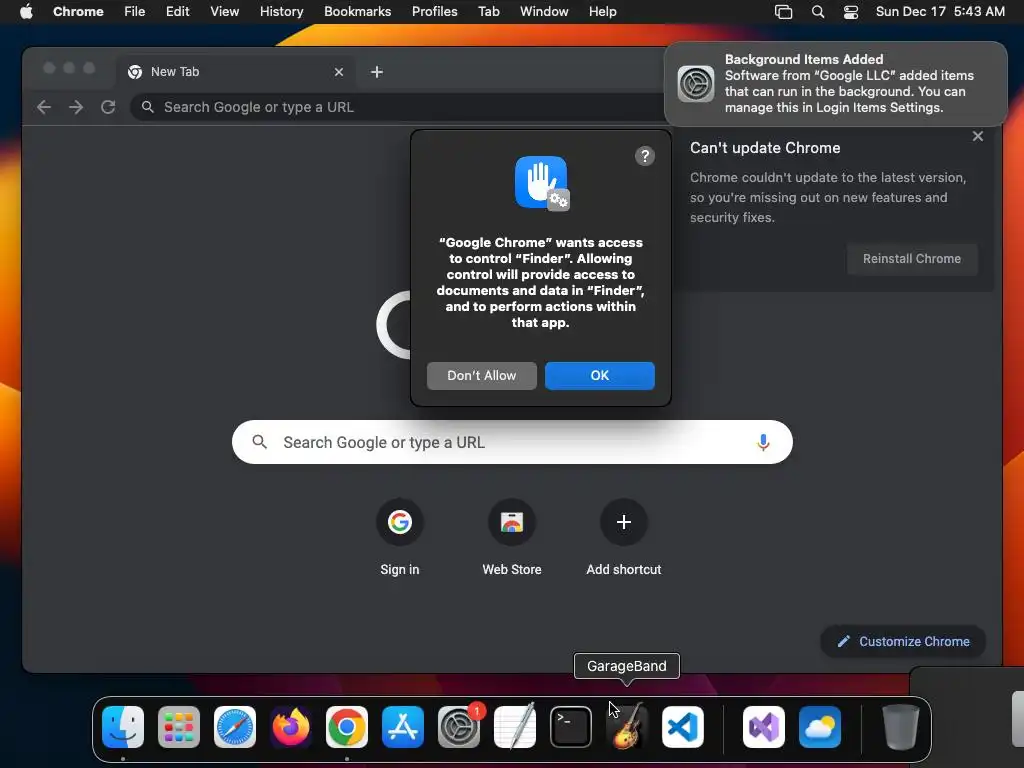Click the date and time in menu bar
Image resolution: width=1024 pixels, height=768 pixels.
tap(940, 12)
